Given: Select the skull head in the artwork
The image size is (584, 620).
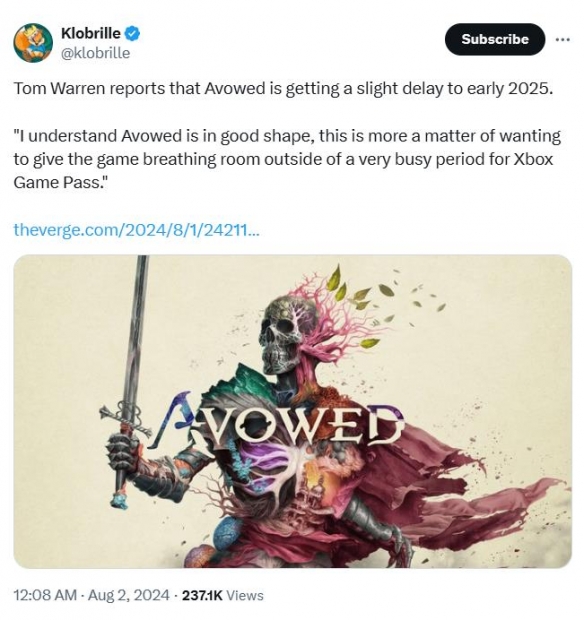Looking at the screenshot, I should point(284,333).
